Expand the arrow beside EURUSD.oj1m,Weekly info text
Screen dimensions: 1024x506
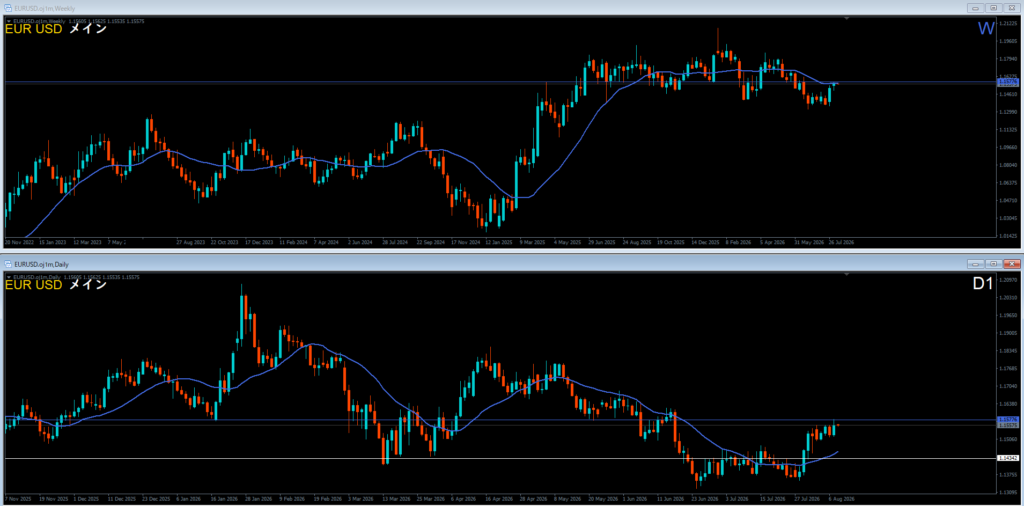coord(8,22)
